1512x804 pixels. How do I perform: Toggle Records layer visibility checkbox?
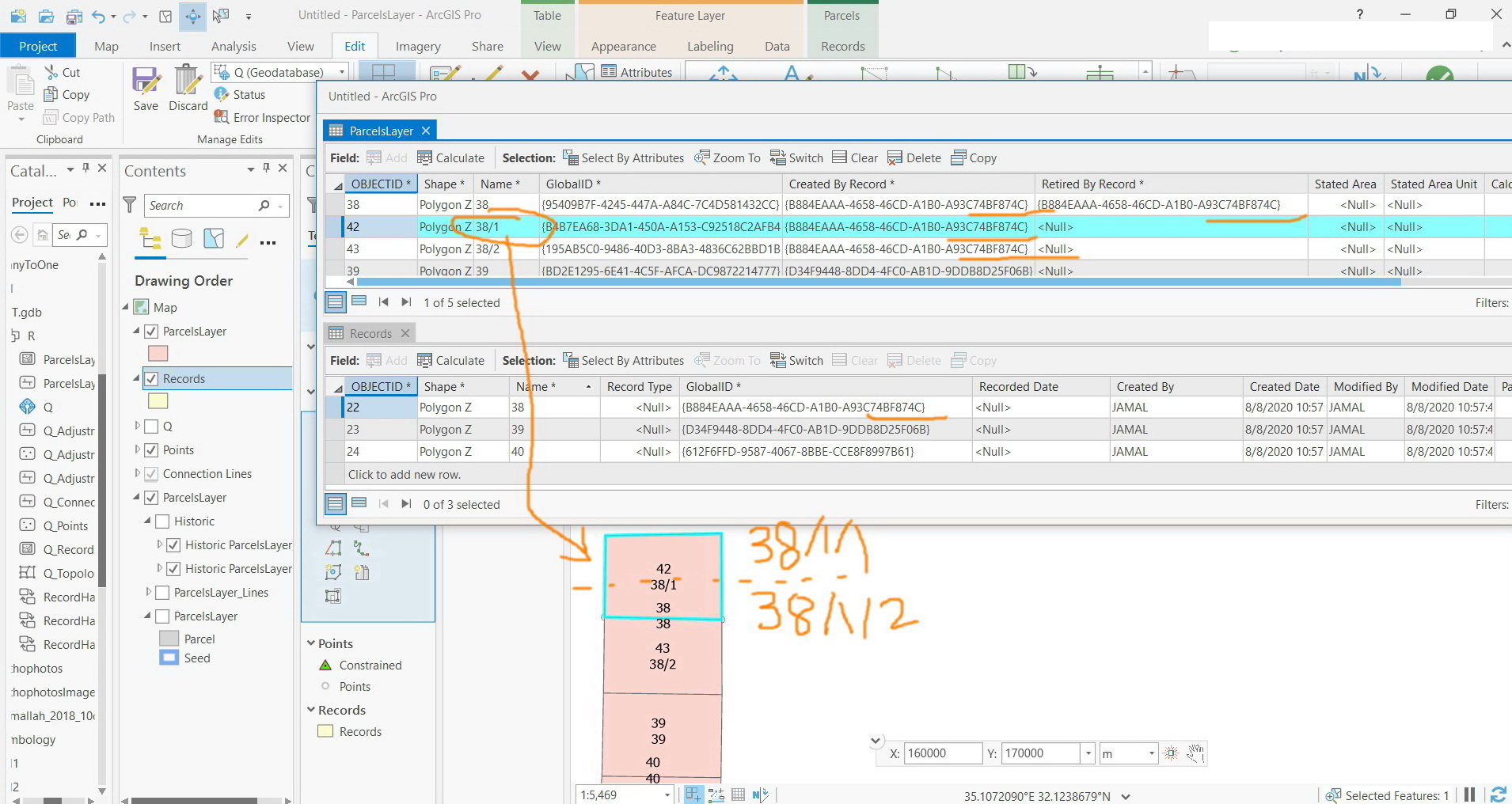[x=151, y=378]
